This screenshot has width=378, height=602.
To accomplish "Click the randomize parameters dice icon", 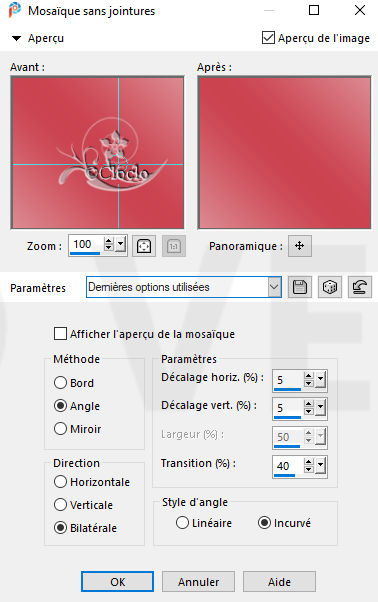I will click(x=330, y=287).
